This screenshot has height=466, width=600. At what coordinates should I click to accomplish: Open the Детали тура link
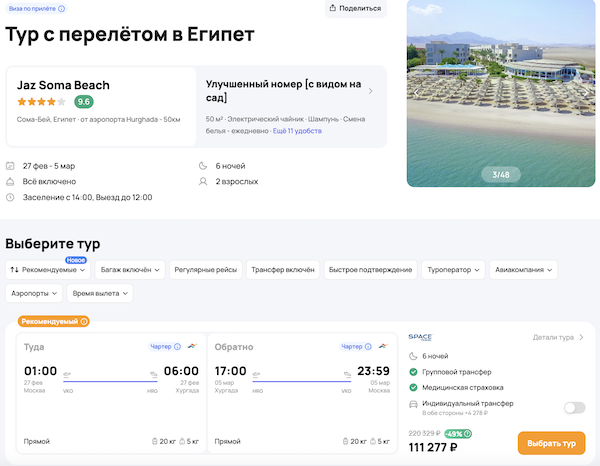(558, 337)
